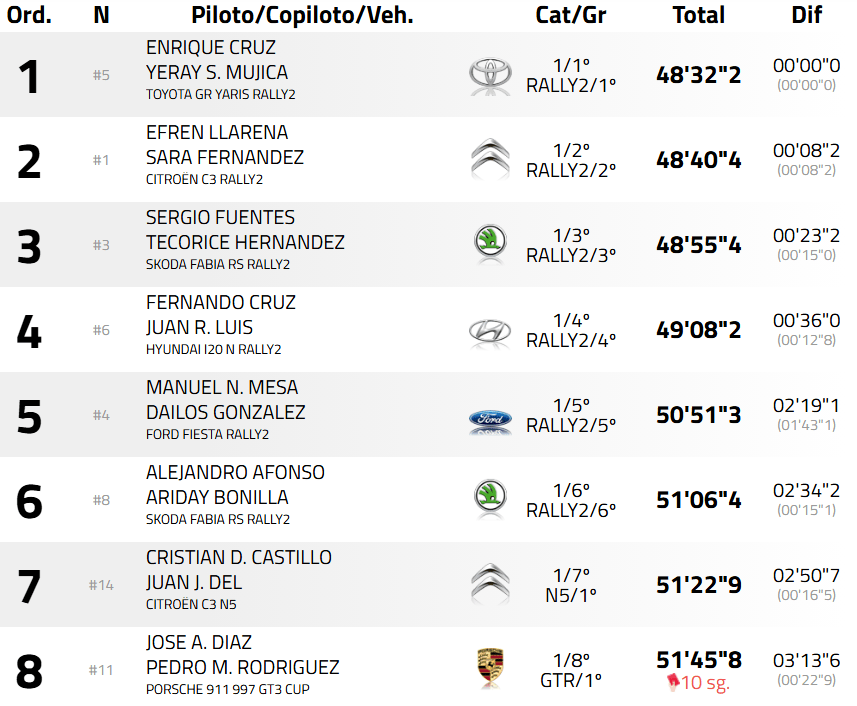
Task: Open driver ENRIQUE CRUZ entry
Action: tap(211, 48)
